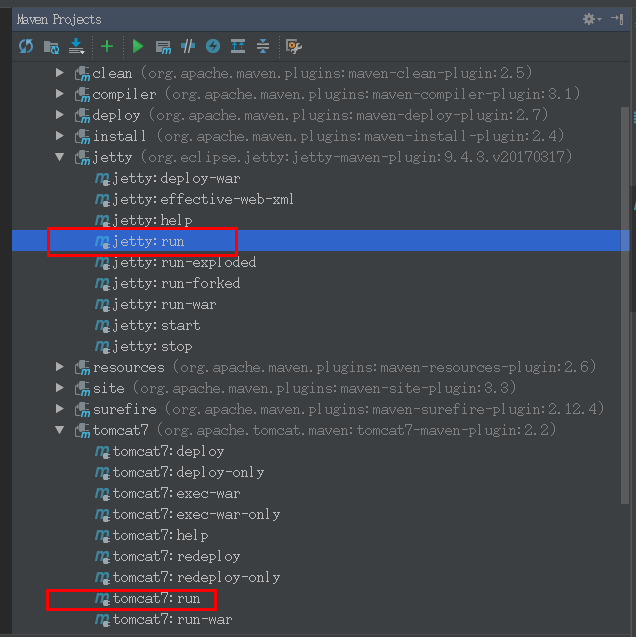Select jetty:deploy-war goal
The width and height of the screenshot is (636, 637).
pos(167,178)
